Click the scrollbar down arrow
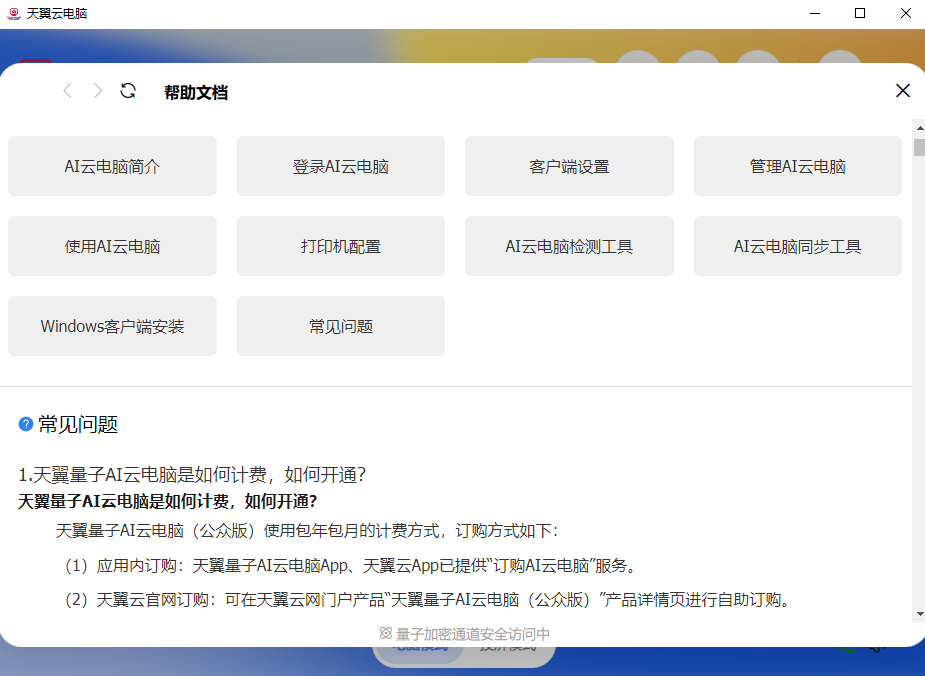The width and height of the screenshot is (925, 676). click(x=919, y=614)
